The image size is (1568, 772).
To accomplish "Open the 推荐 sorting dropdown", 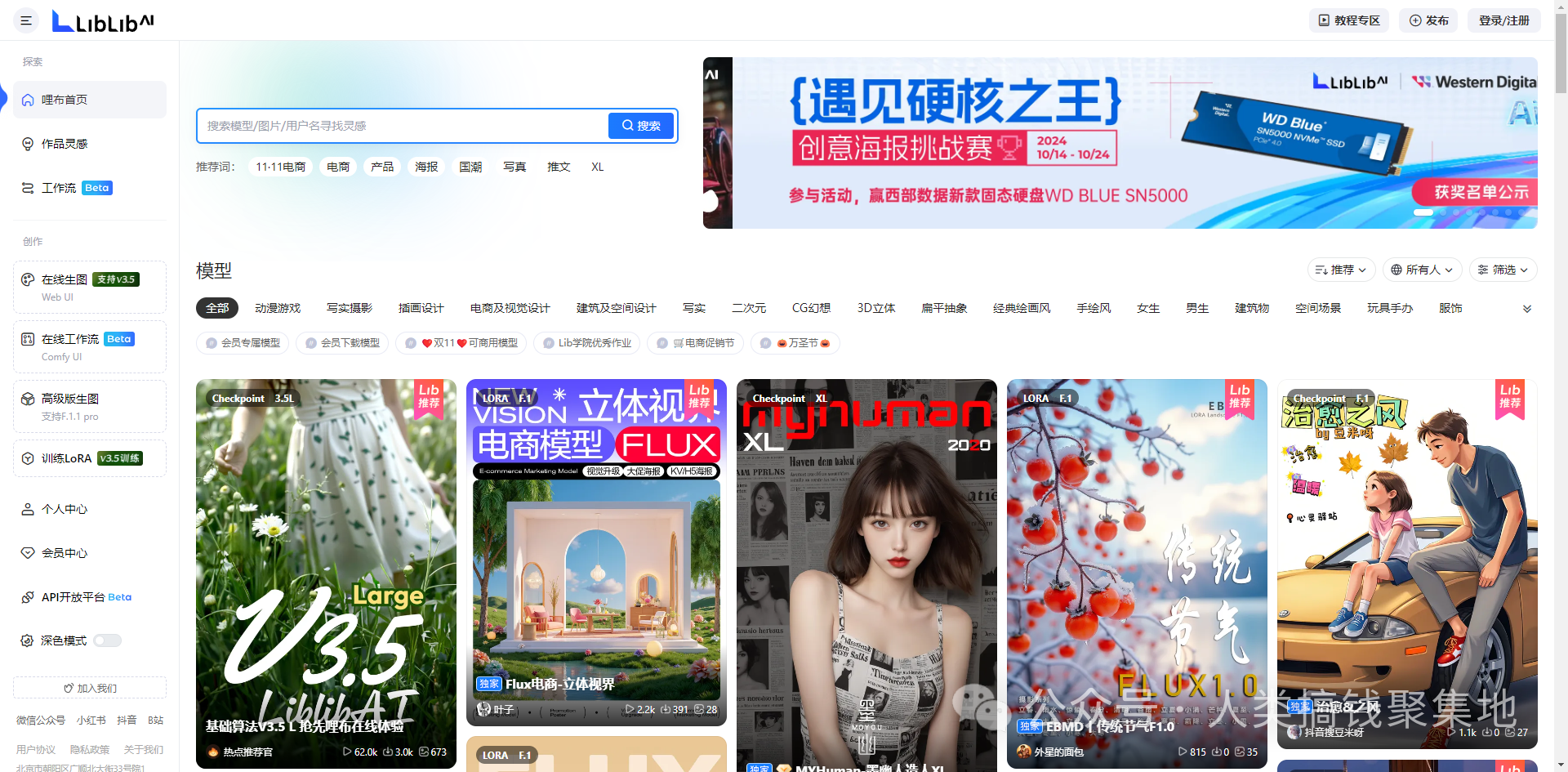I will pos(1341,270).
